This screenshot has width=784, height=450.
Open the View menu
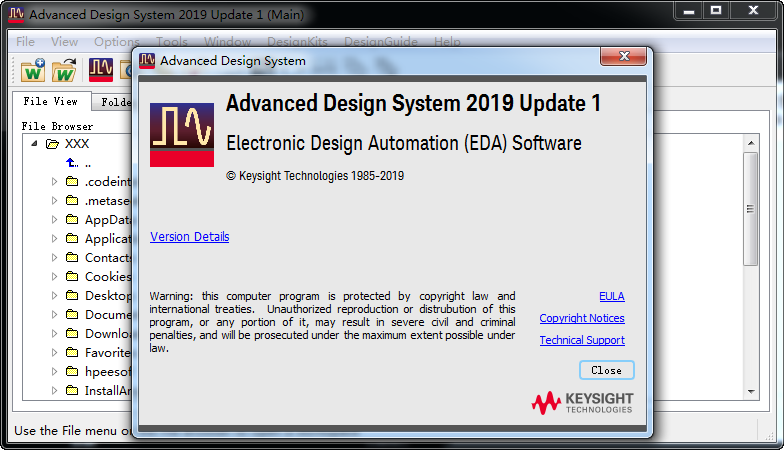(x=64, y=42)
